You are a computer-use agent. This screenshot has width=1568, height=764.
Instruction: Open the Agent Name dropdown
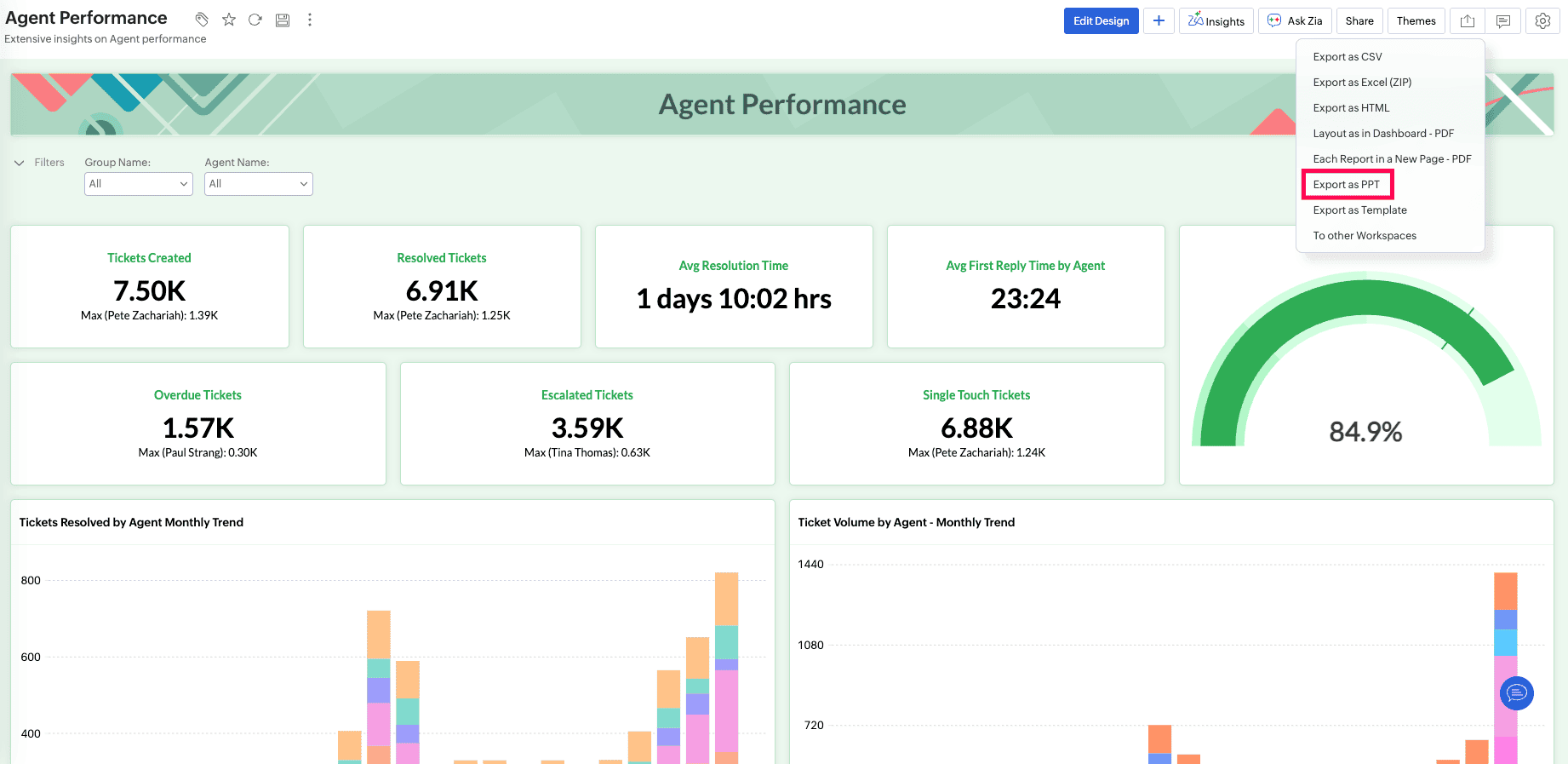(259, 184)
